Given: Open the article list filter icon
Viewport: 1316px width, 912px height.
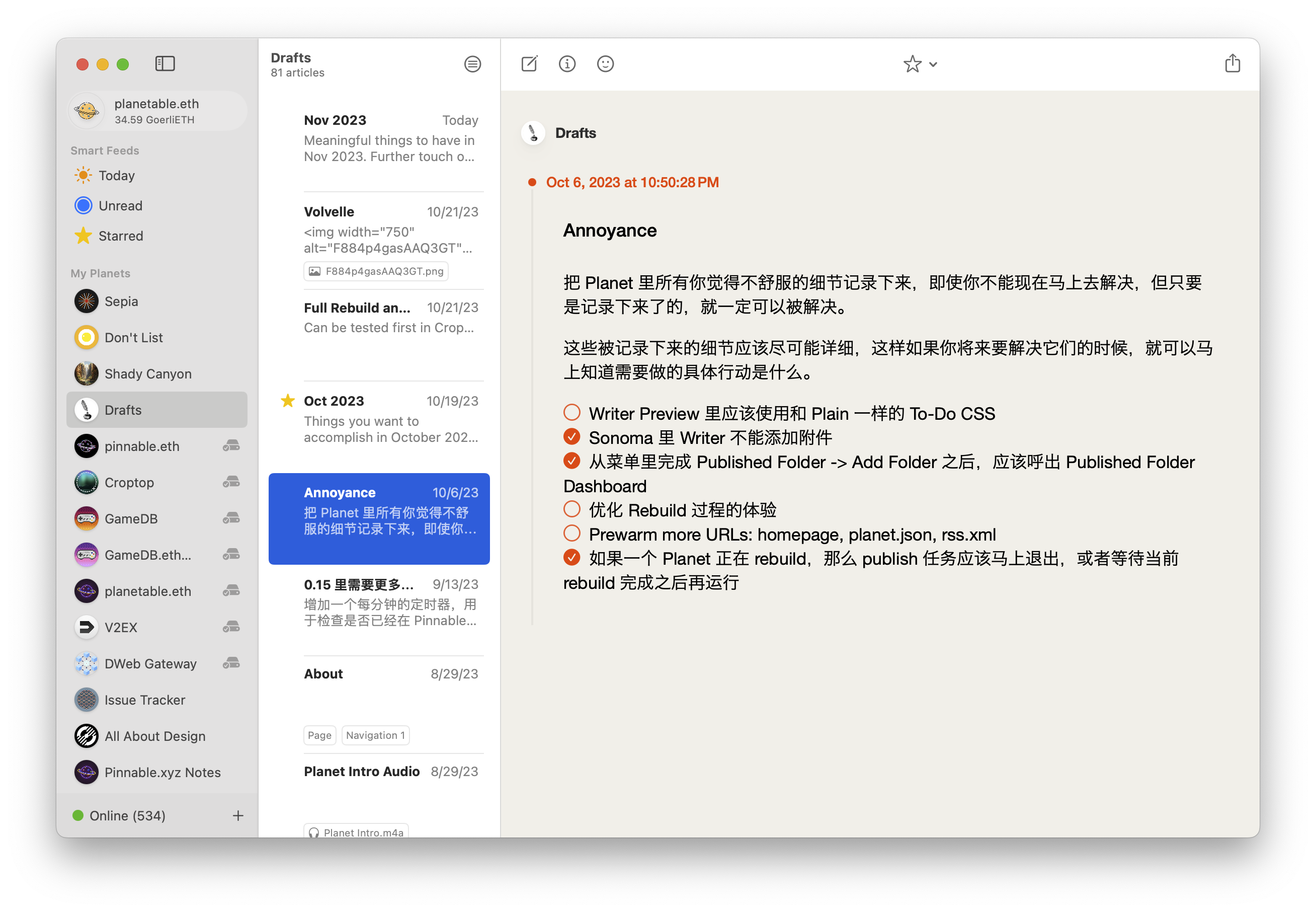Looking at the screenshot, I should (472, 64).
